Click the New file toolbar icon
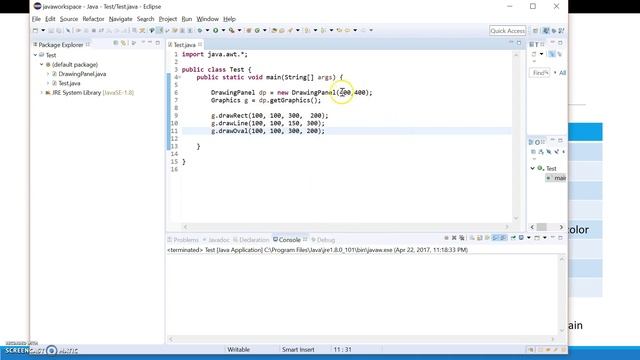Image resolution: width=640 pixels, height=360 pixels. coord(36,30)
